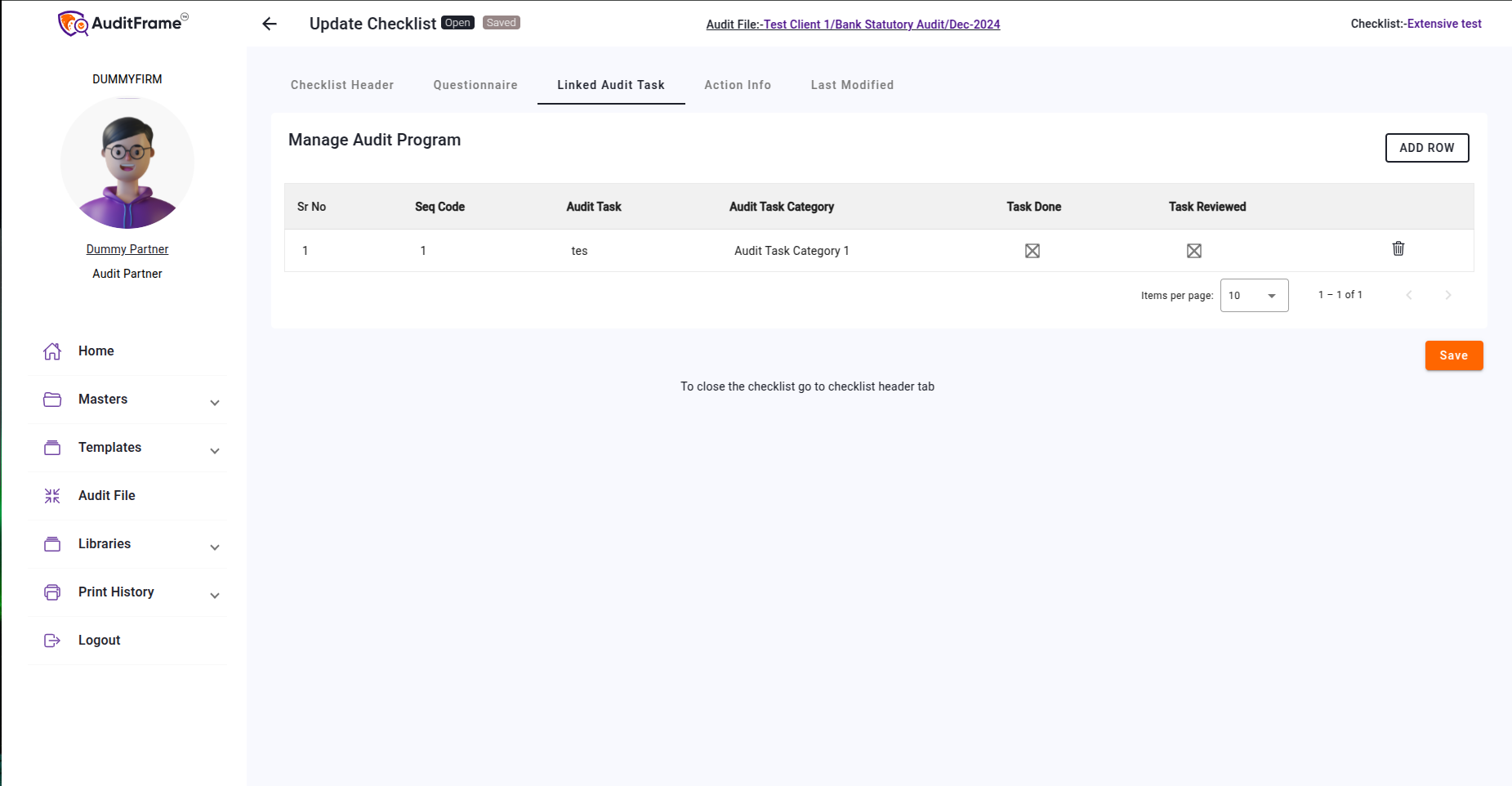Viewport: 1512px width, 786px height.
Task: Click the AuditFrame logo
Action: (121, 23)
